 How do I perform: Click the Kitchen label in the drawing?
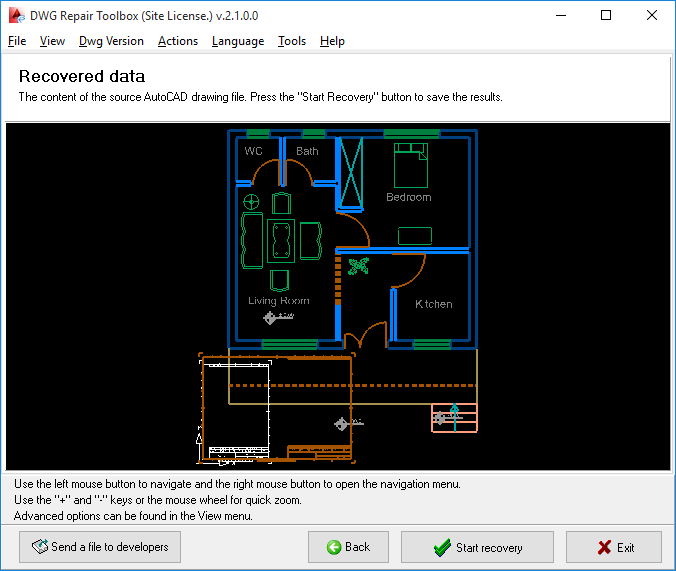pyautogui.click(x=434, y=304)
